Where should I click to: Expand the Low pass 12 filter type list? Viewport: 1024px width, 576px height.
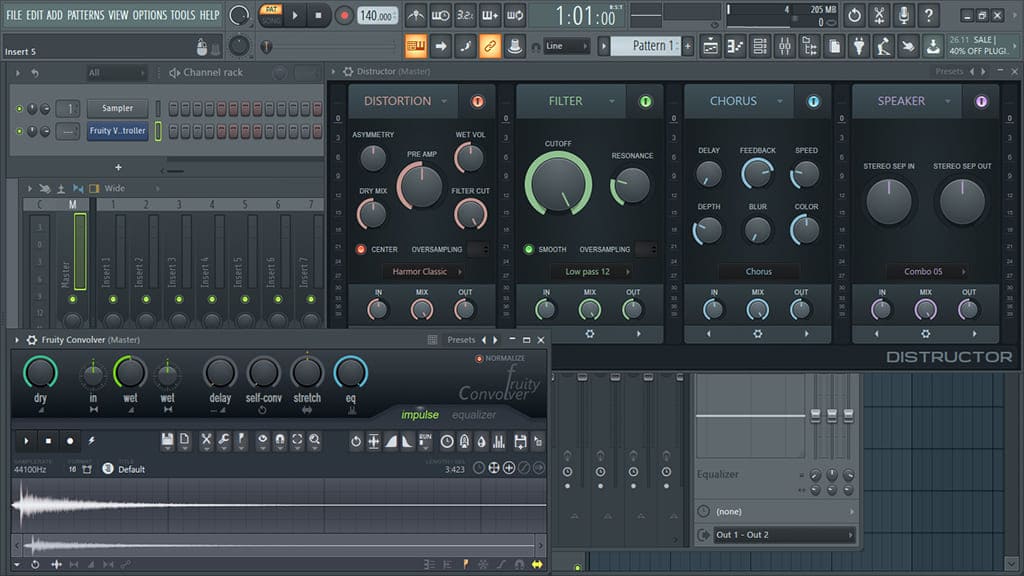589,271
